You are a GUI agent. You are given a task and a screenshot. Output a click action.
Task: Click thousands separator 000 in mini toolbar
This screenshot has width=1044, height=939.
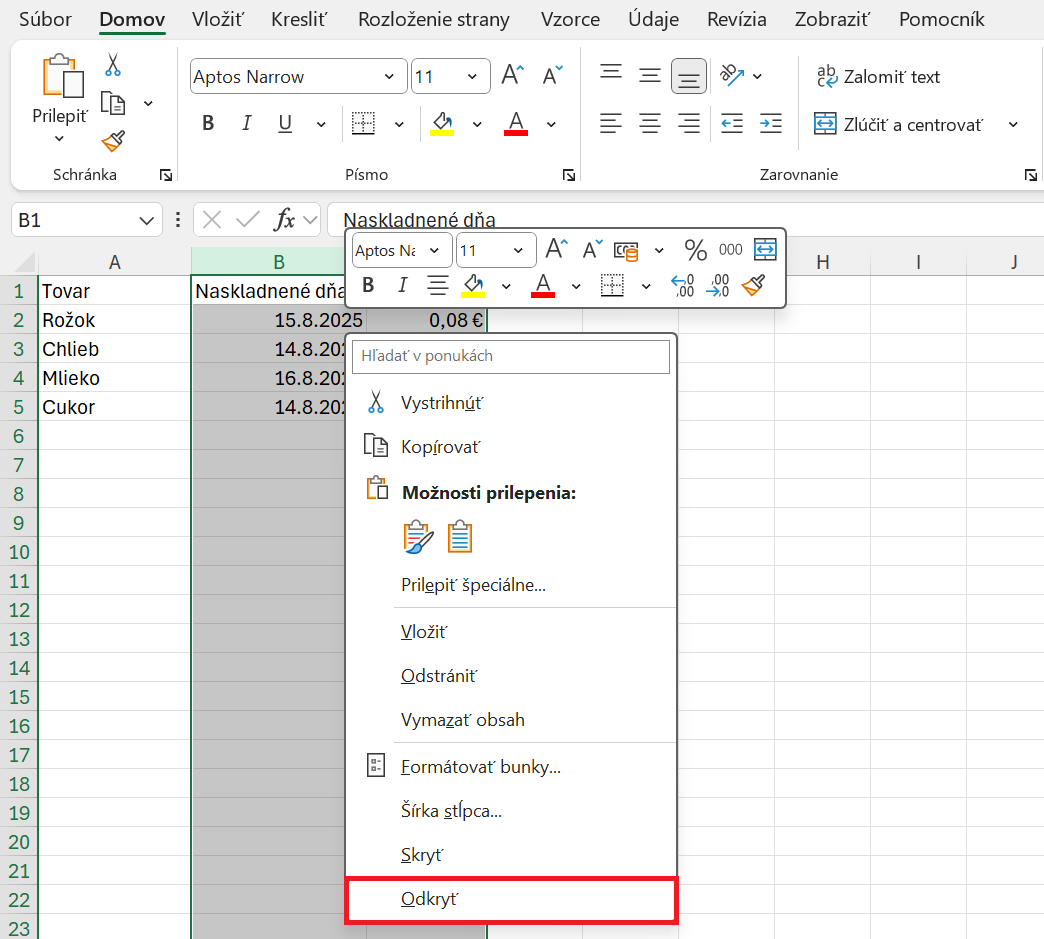[x=730, y=250]
